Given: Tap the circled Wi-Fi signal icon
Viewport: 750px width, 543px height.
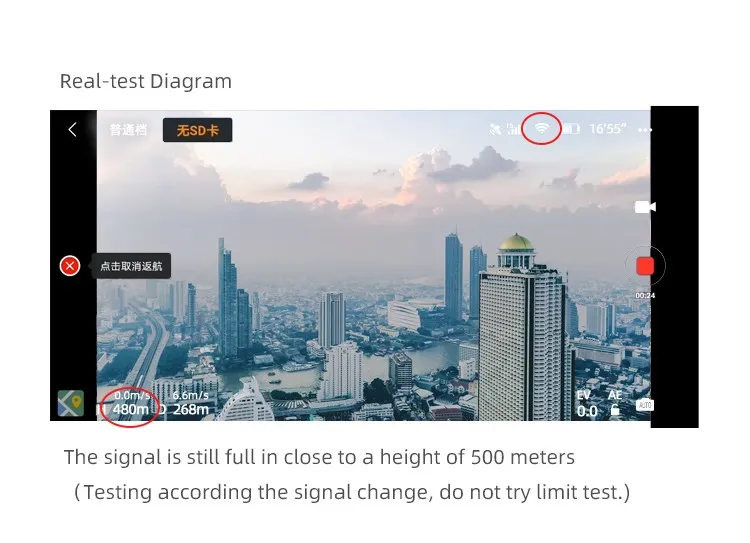Looking at the screenshot, I should pos(541,128).
